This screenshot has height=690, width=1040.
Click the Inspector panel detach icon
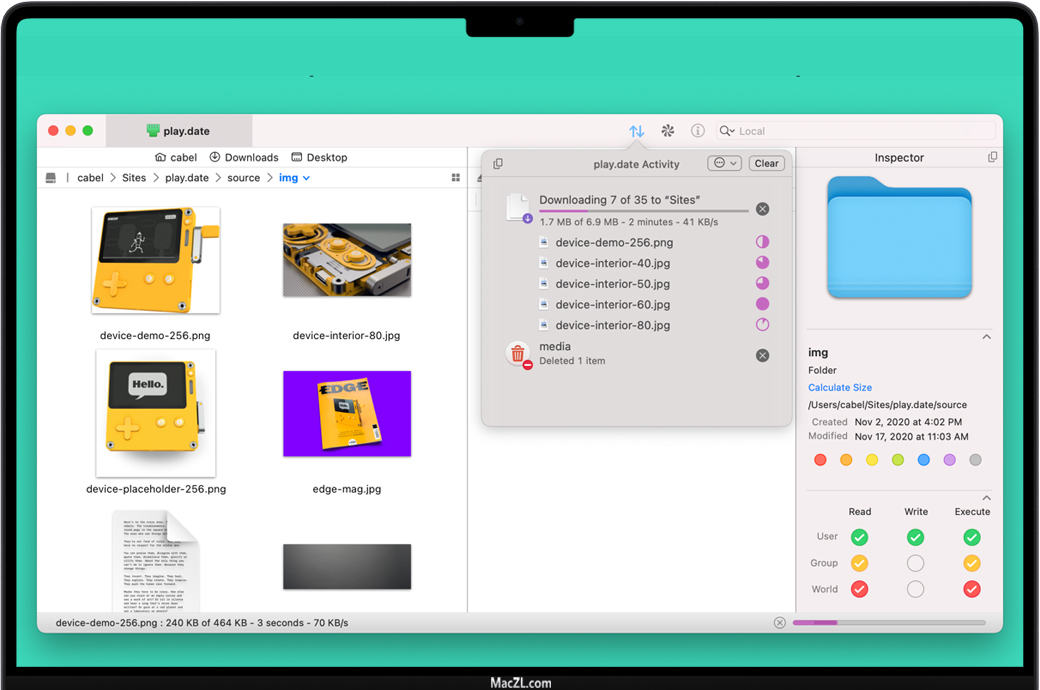[992, 158]
